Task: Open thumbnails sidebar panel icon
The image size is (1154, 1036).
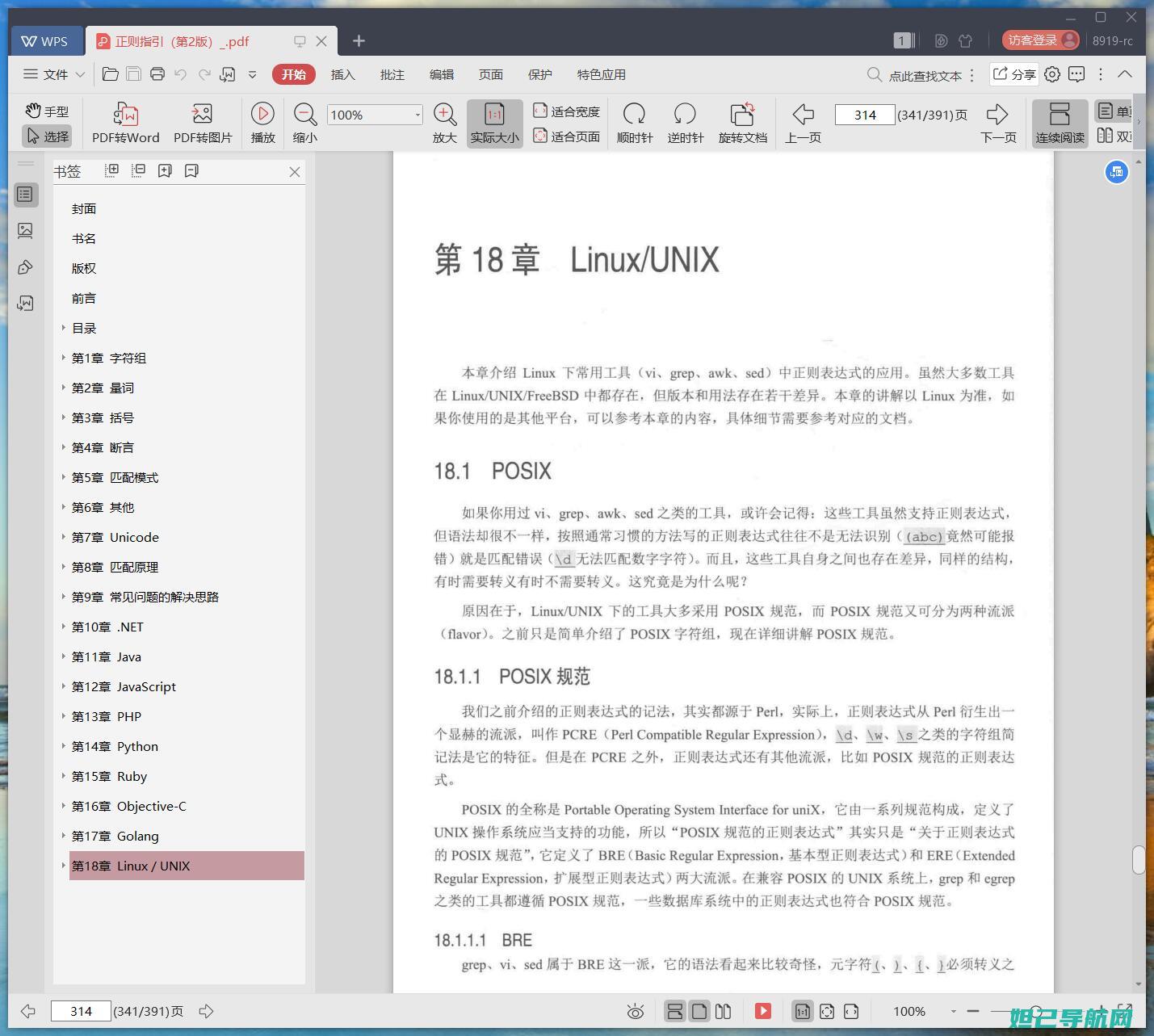Action: [x=26, y=231]
